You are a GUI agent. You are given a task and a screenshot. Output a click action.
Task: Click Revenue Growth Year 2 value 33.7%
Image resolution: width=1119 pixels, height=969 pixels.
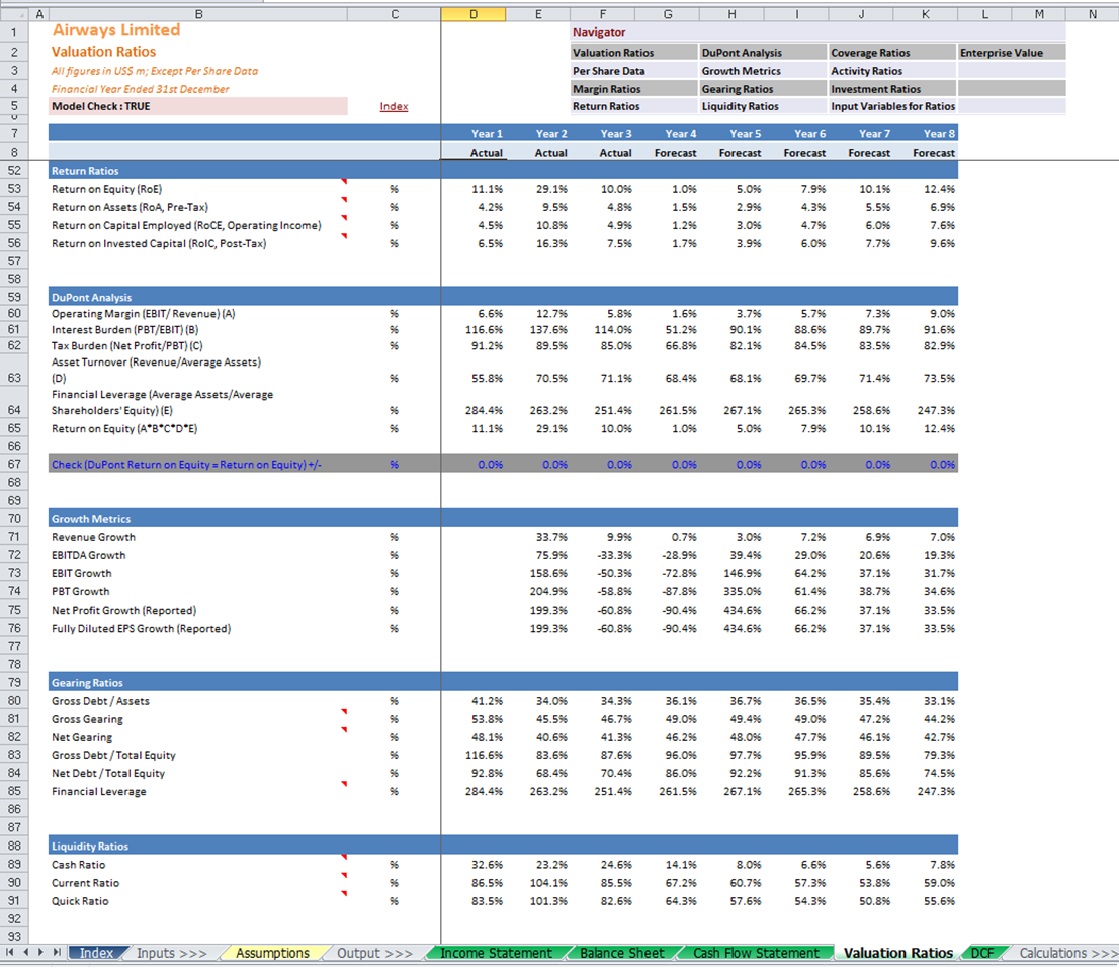pyautogui.click(x=551, y=537)
